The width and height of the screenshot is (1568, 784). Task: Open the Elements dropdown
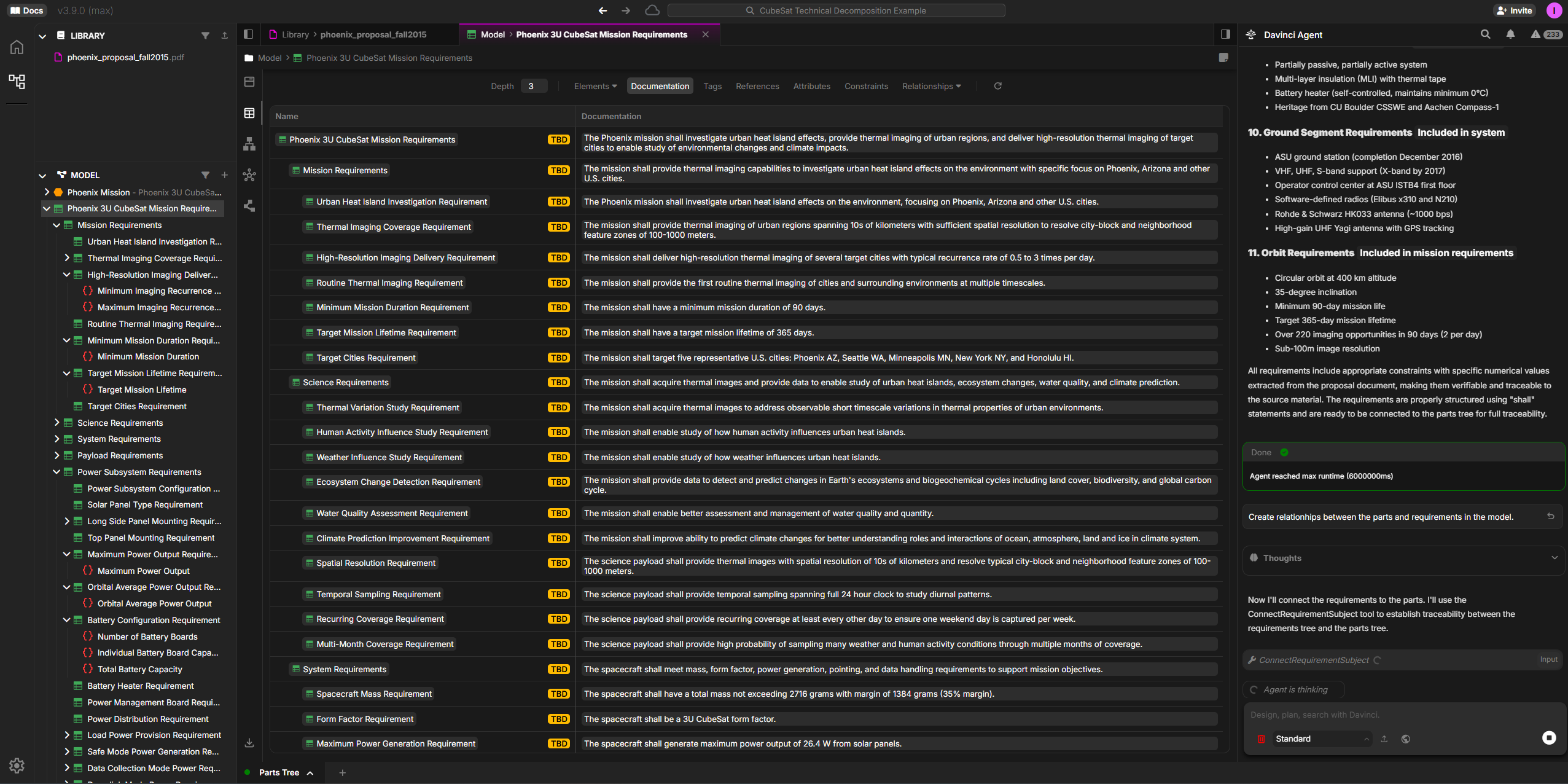[595, 86]
